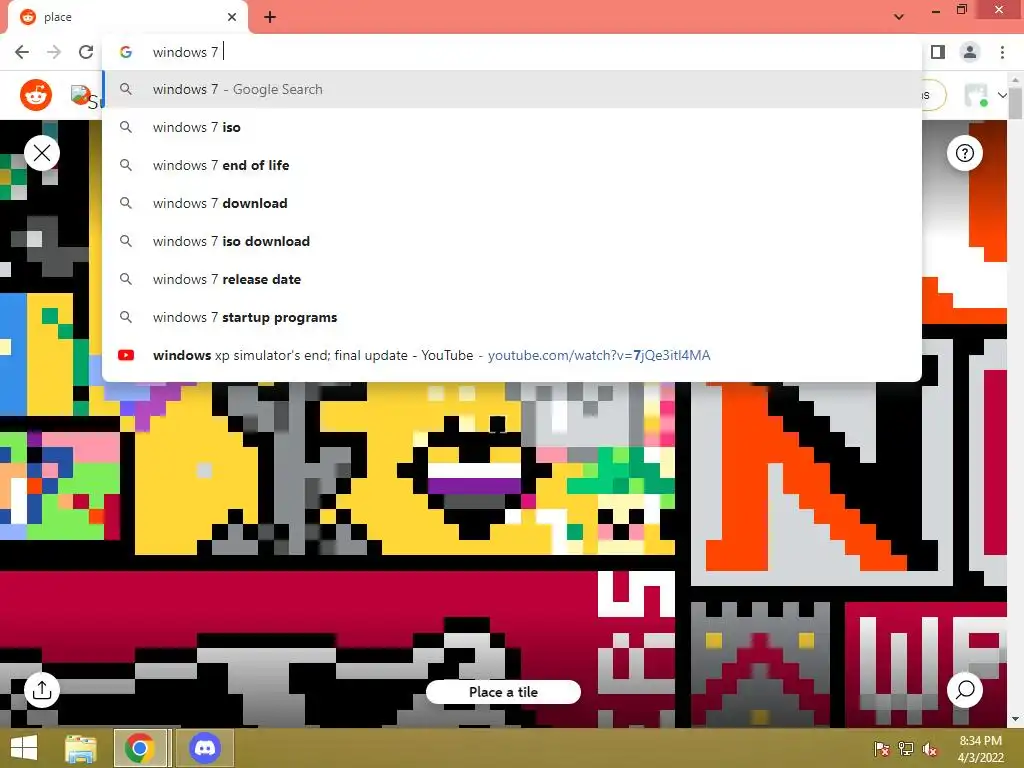
Task: Open the tab search chevron
Action: click(899, 16)
